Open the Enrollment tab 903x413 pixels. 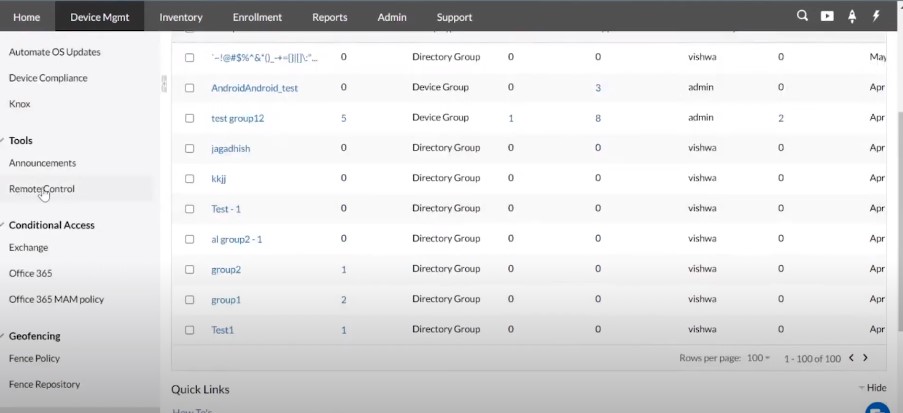tap(257, 17)
